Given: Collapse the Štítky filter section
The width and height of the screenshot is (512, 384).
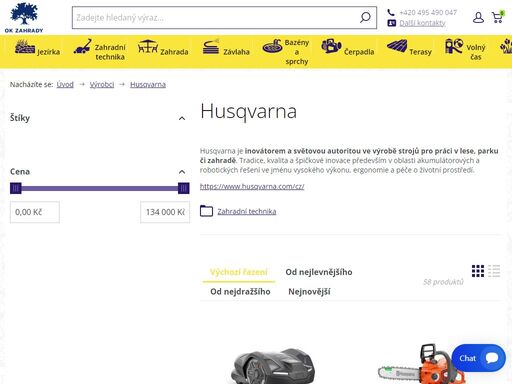Looking at the screenshot, I should coord(182,118).
